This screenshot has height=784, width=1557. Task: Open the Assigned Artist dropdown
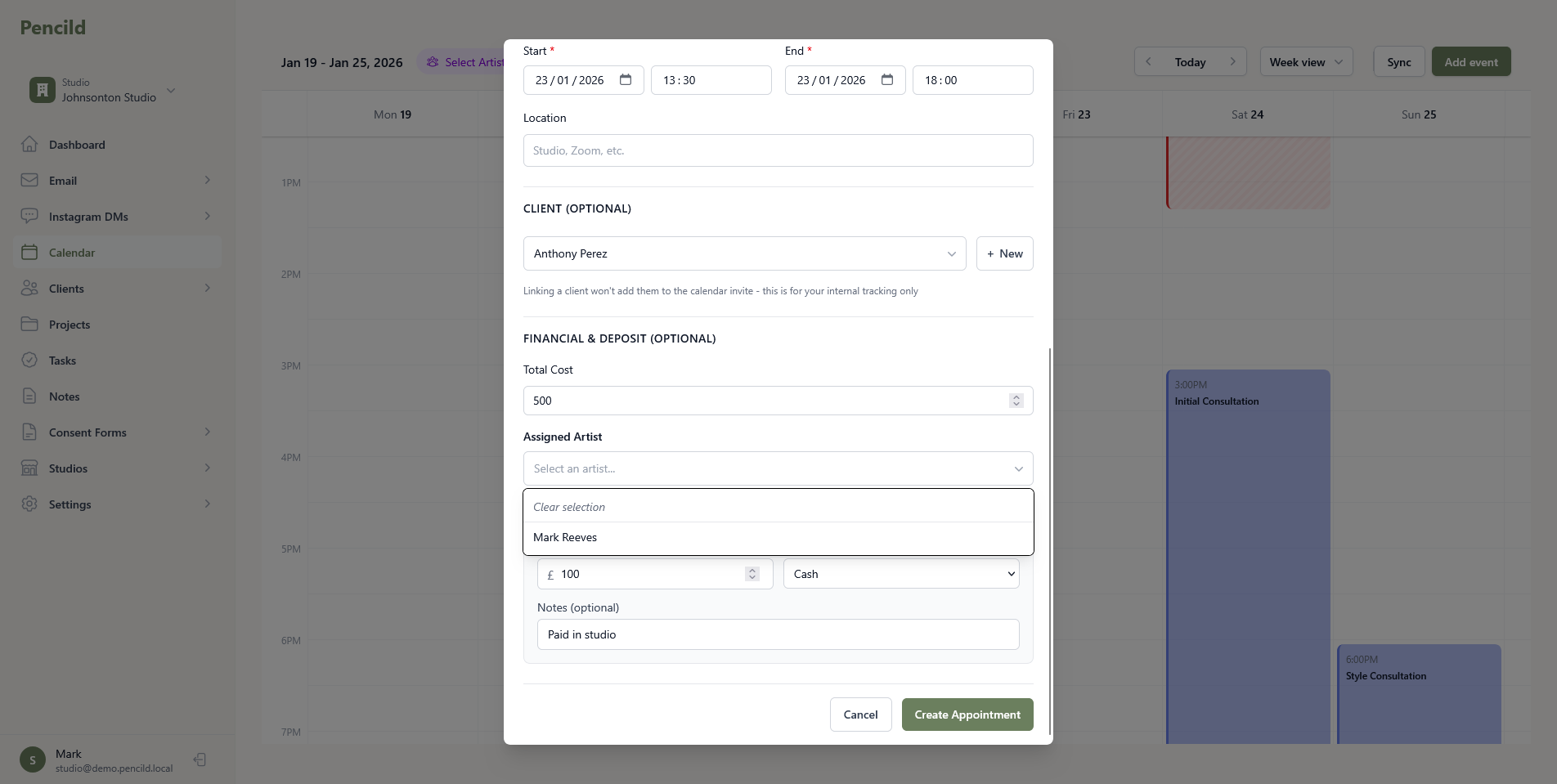[x=1018, y=468]
